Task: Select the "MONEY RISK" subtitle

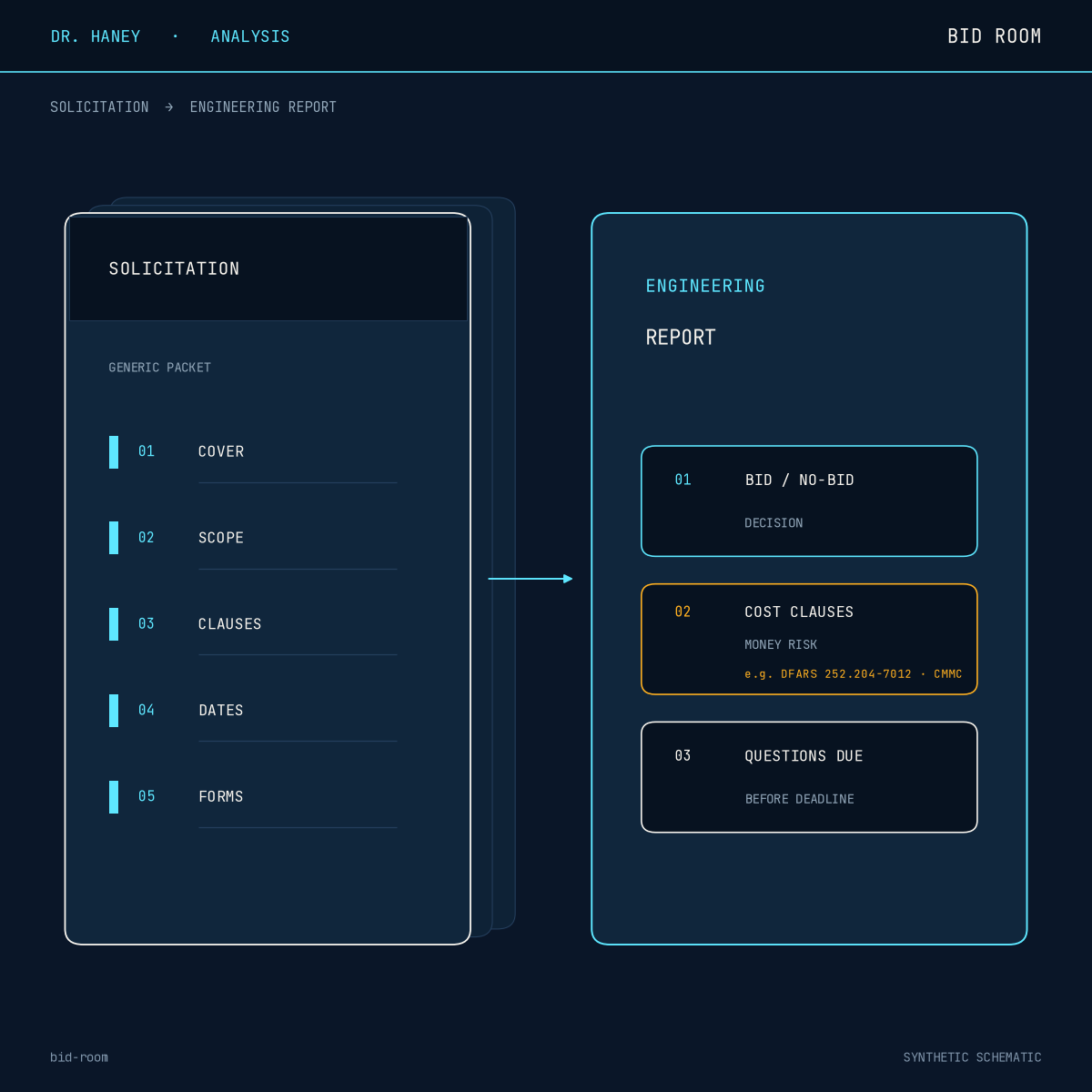Action: click(x=781, y=645)
